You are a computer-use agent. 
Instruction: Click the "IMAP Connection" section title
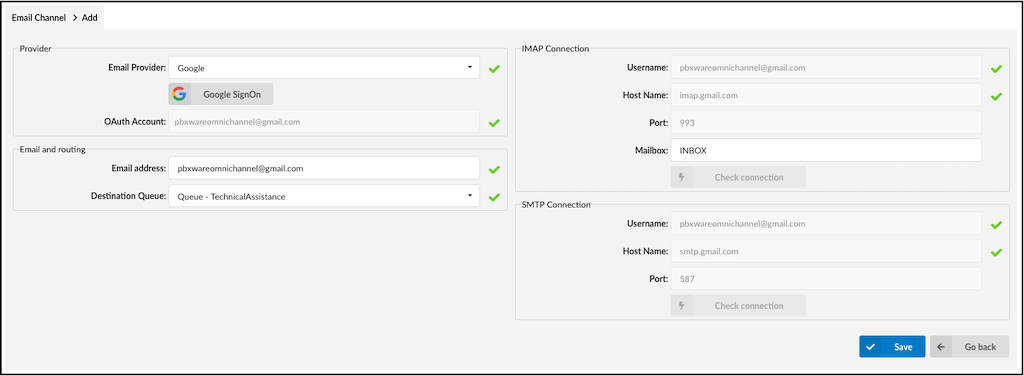click(555, 48)
